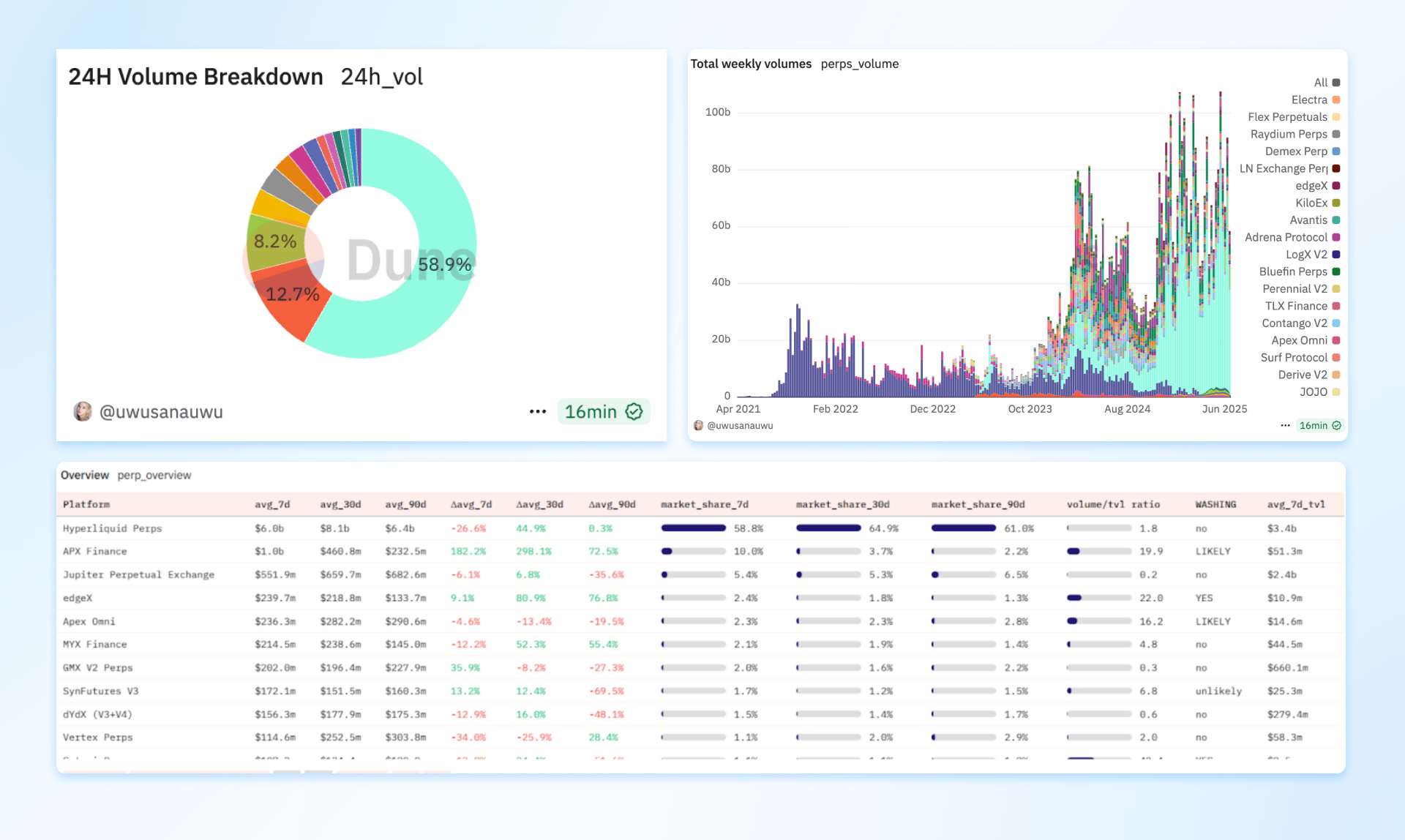Toggle the All legend entry
Image resolution: width=1405 pixels, height=840 pixels.
(x=1327, y=83)
